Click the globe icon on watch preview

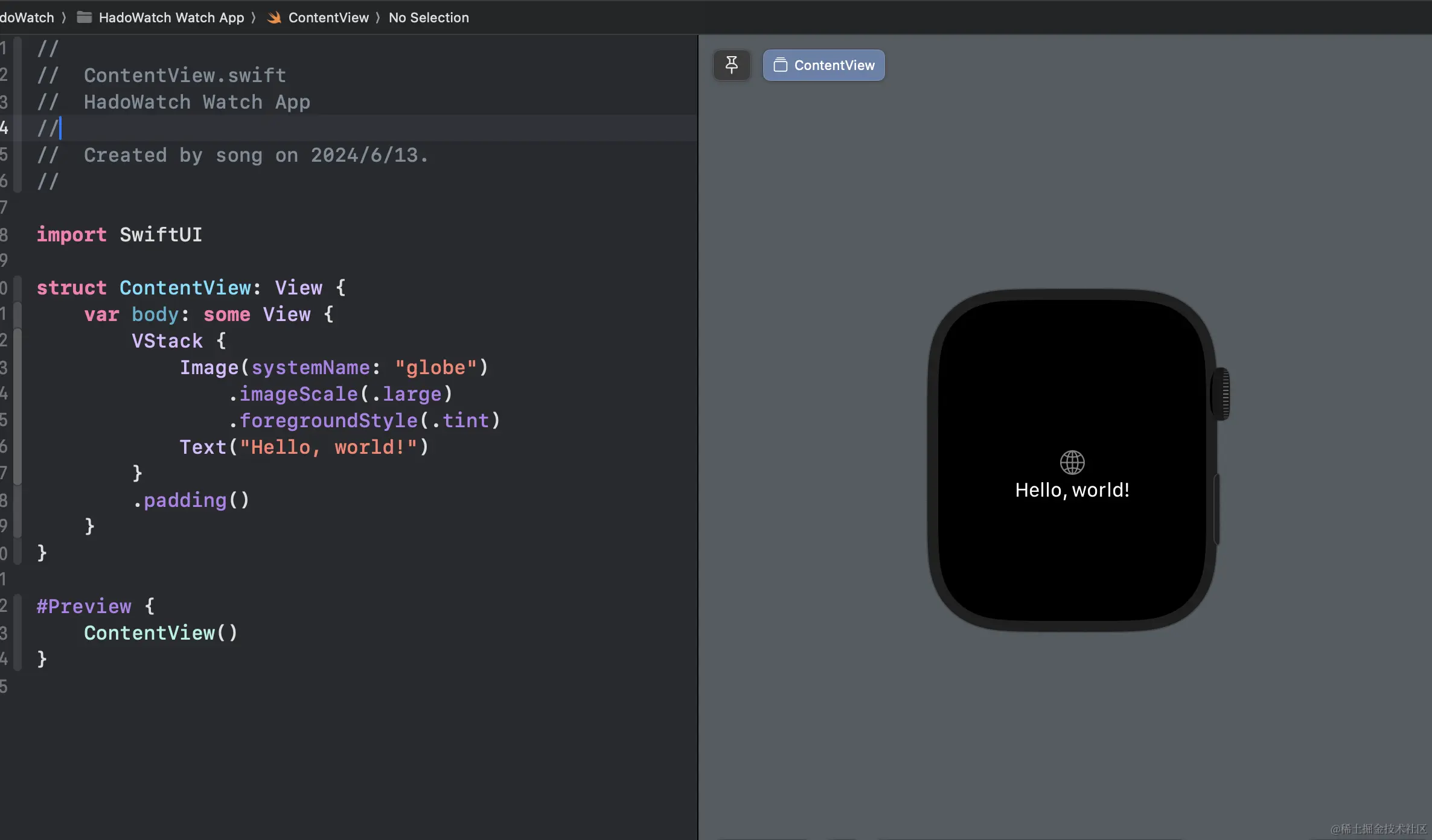1072,463
